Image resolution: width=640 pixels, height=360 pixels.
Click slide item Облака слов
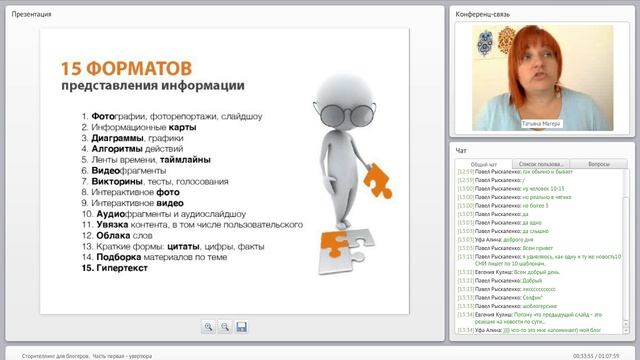(117, 236)
